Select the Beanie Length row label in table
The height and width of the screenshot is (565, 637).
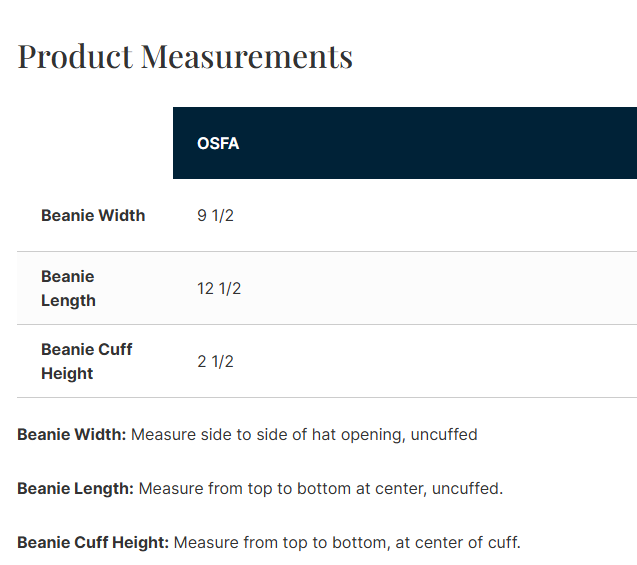[x=68, y=288]
